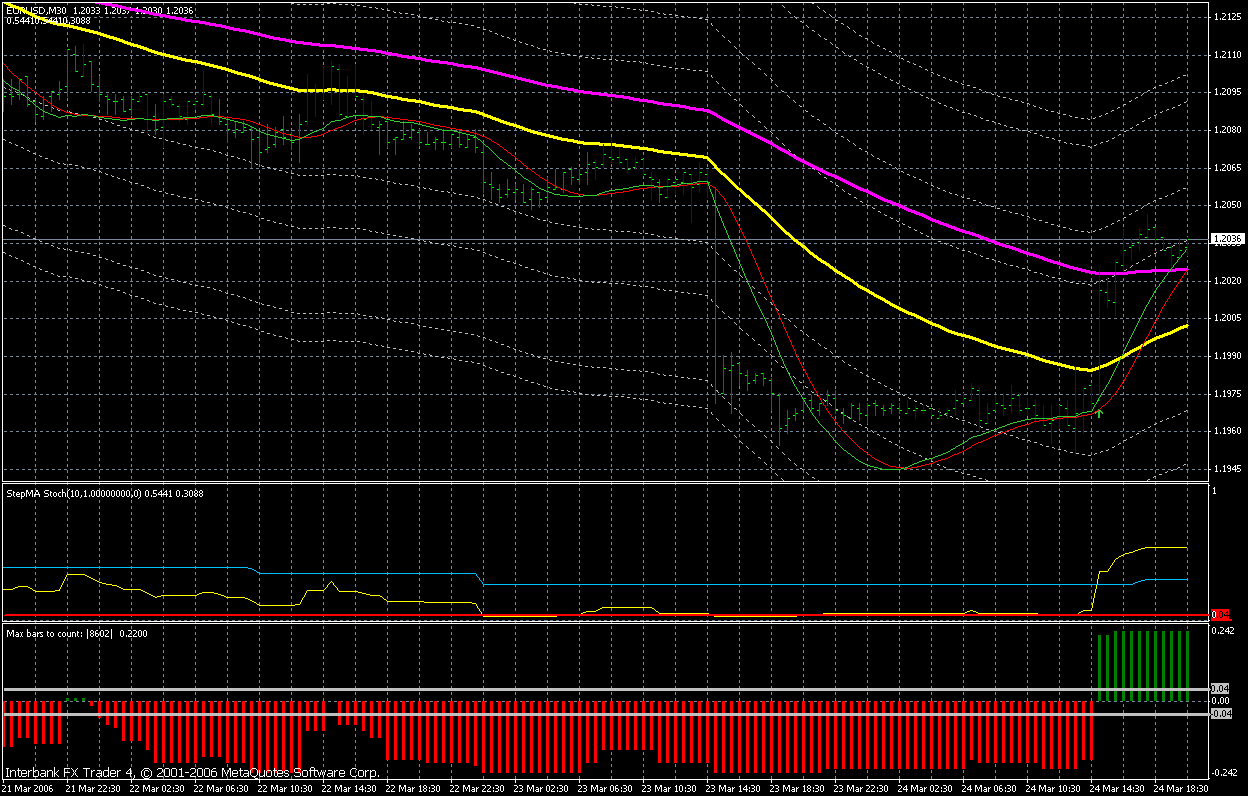Click the 21 Mar 2006 date label
This screenshot has width=1248, height=796.
point(28,788)
